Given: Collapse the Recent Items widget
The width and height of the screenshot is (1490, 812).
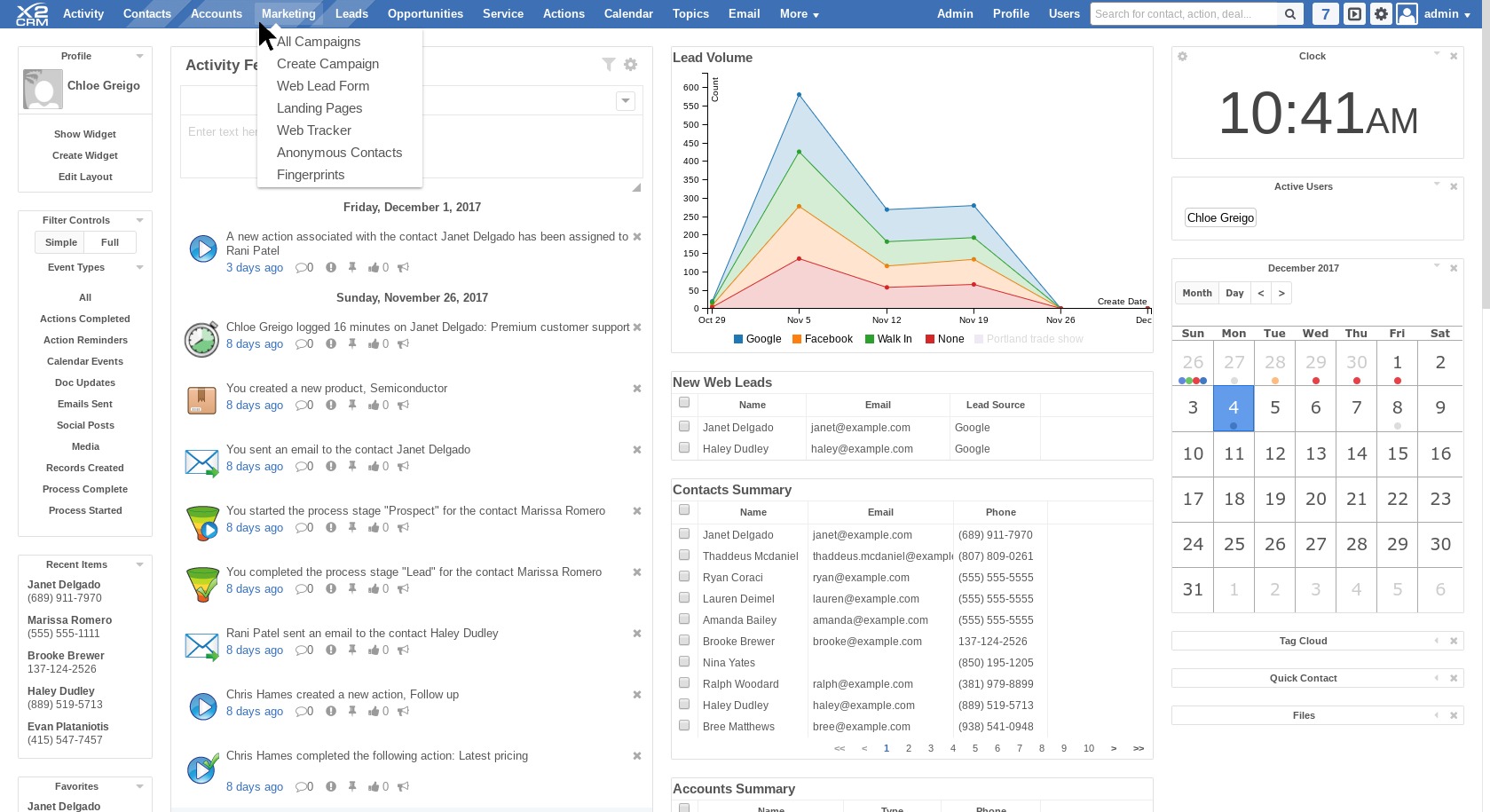Looking at the screenshot, I should point(139,564).
